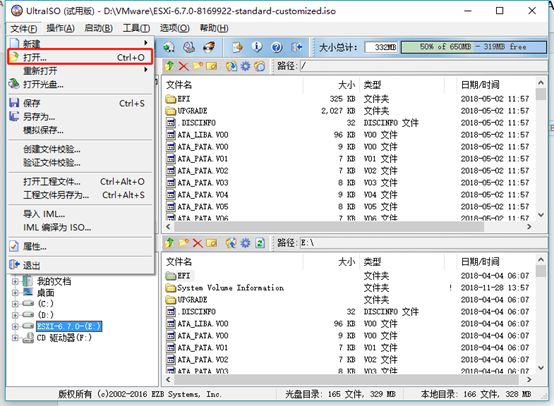Open the 选项(O) menu

tap(175, 28)
